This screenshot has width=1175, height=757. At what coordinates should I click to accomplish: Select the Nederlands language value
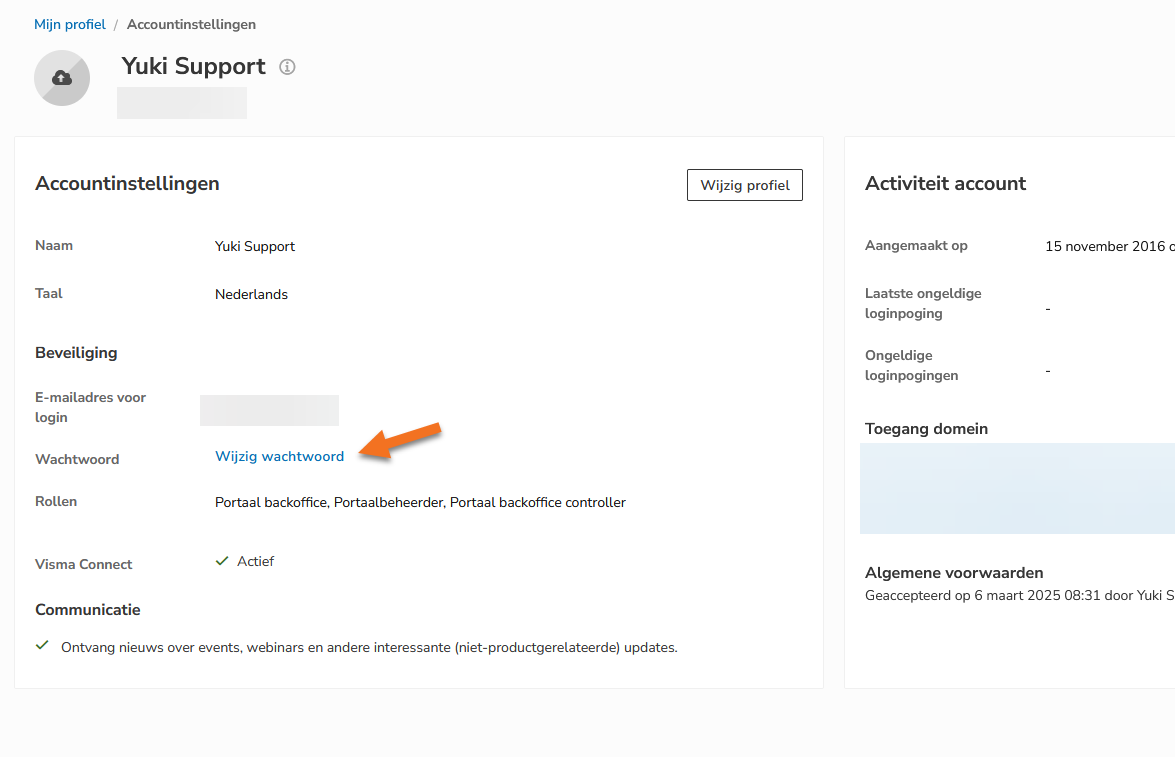point(251,295)
